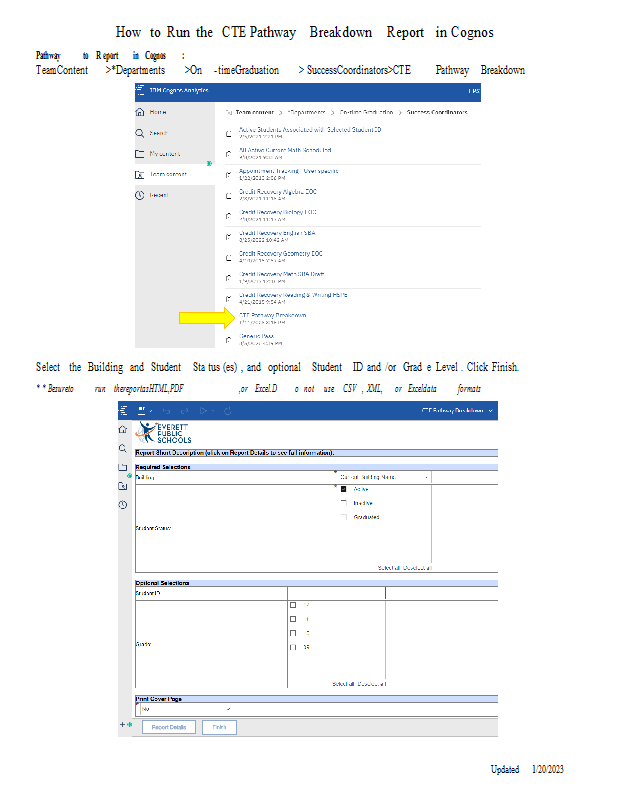618x800 pixels.
Task: Click Select all under Student Status
Action: [x=389, y=568]
